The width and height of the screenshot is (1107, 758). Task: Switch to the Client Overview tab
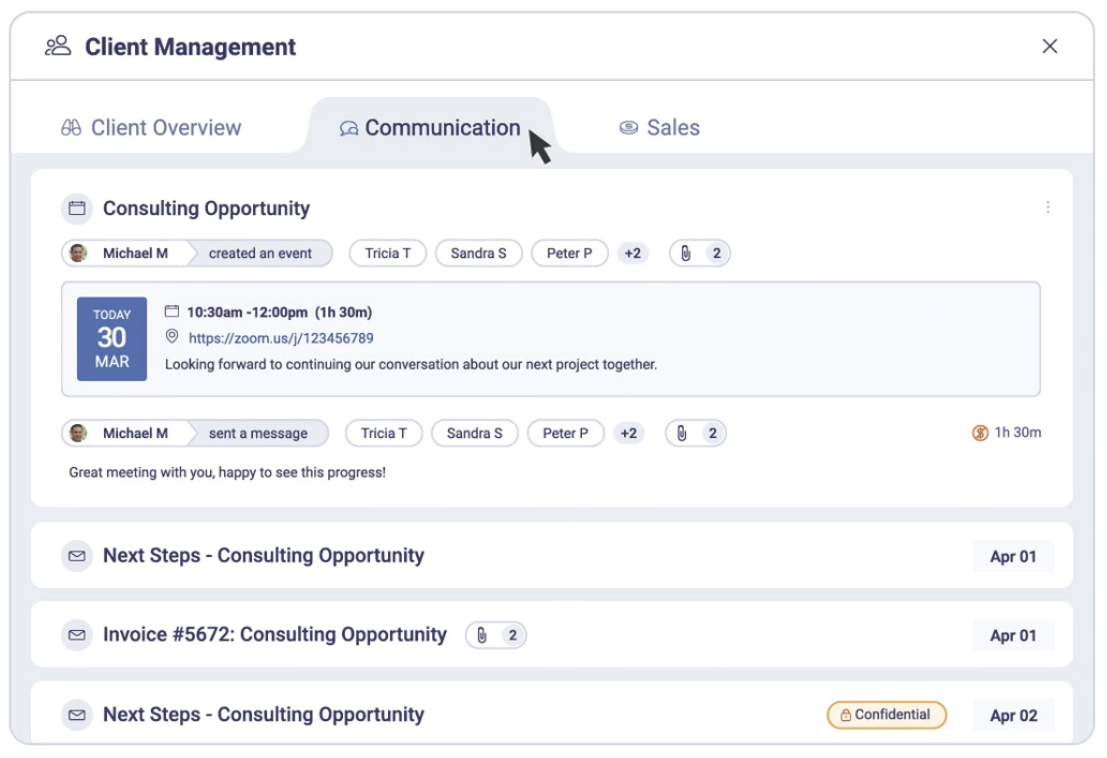click(x=152, y=128)
